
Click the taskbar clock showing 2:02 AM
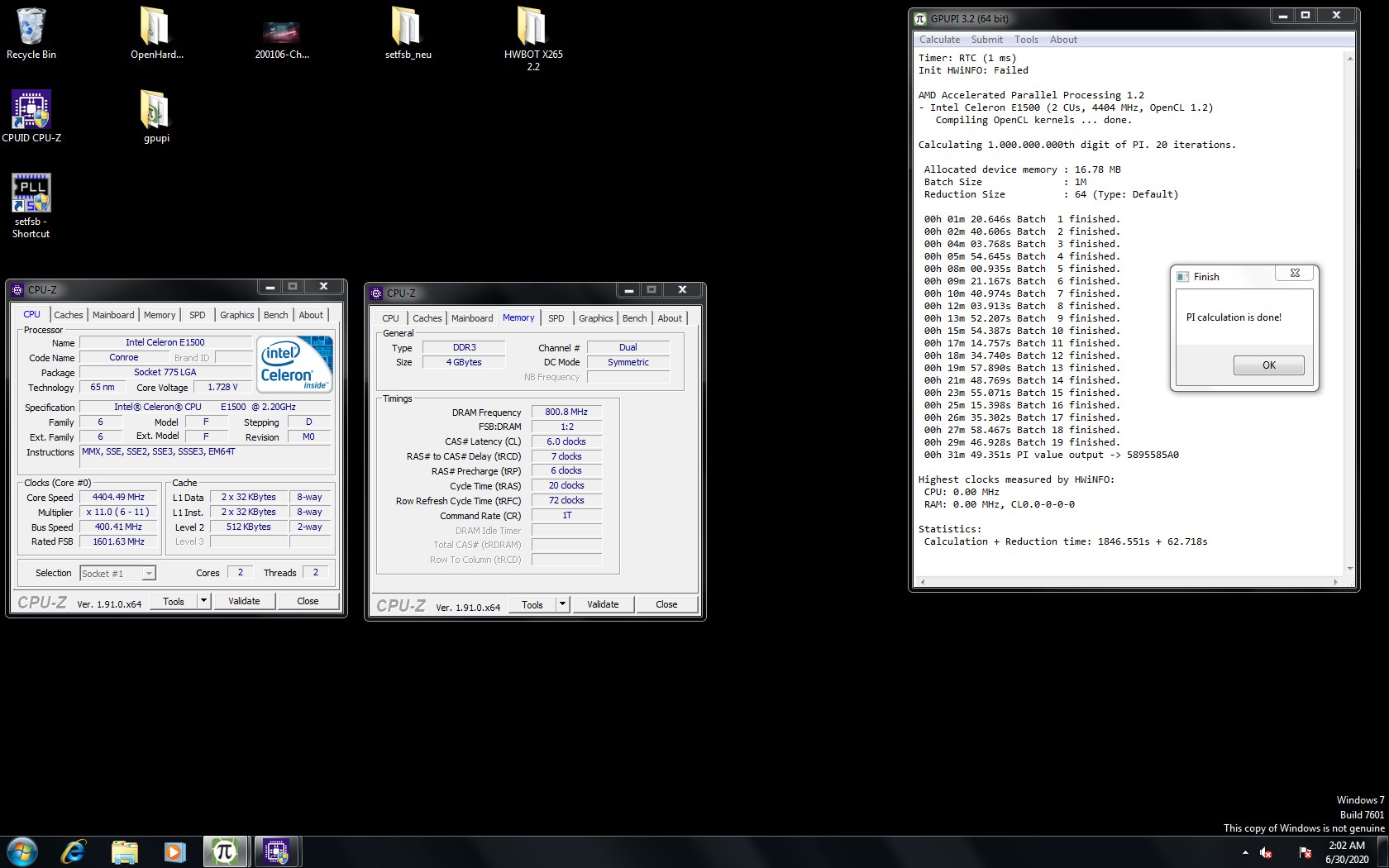click(x=1347, y=852)
